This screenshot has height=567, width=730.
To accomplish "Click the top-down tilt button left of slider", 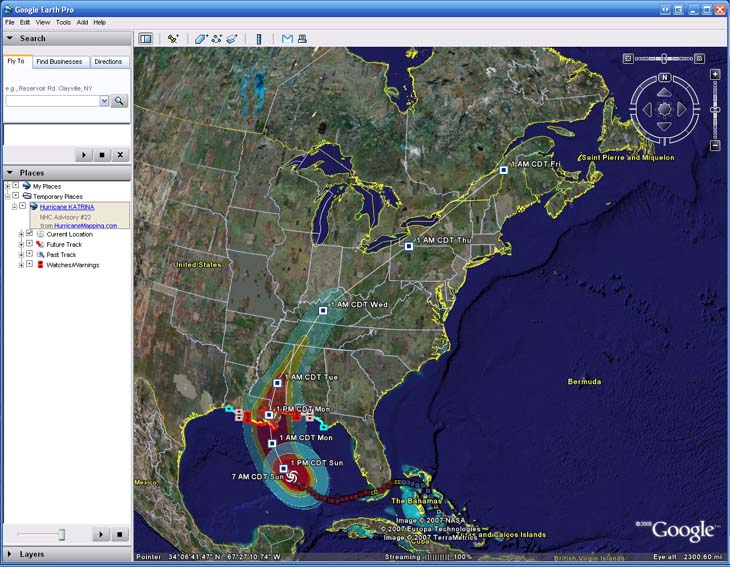I will click(x=628, y=59).
